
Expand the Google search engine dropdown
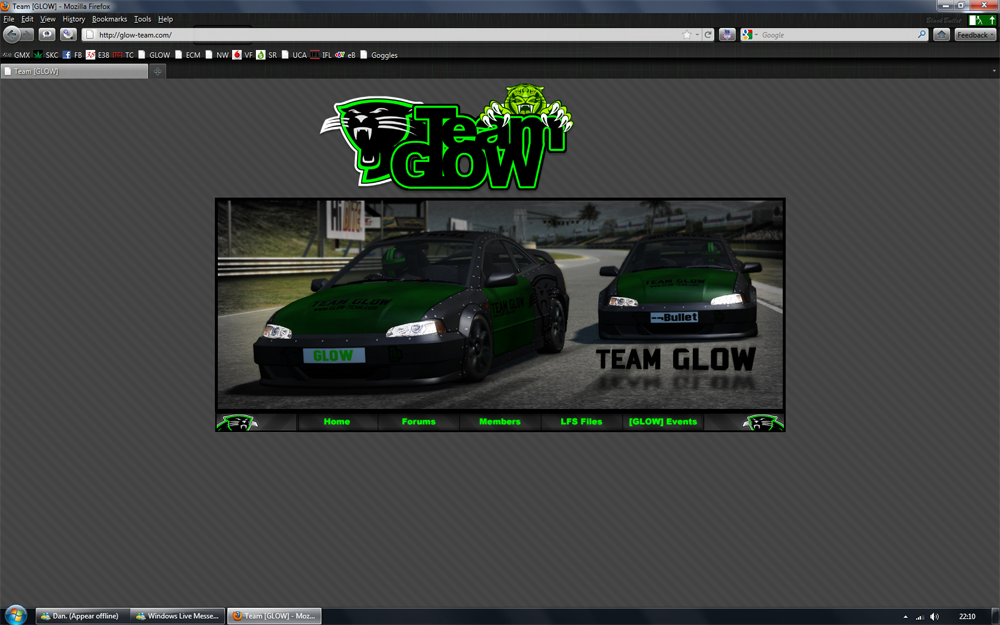[749, 35]
